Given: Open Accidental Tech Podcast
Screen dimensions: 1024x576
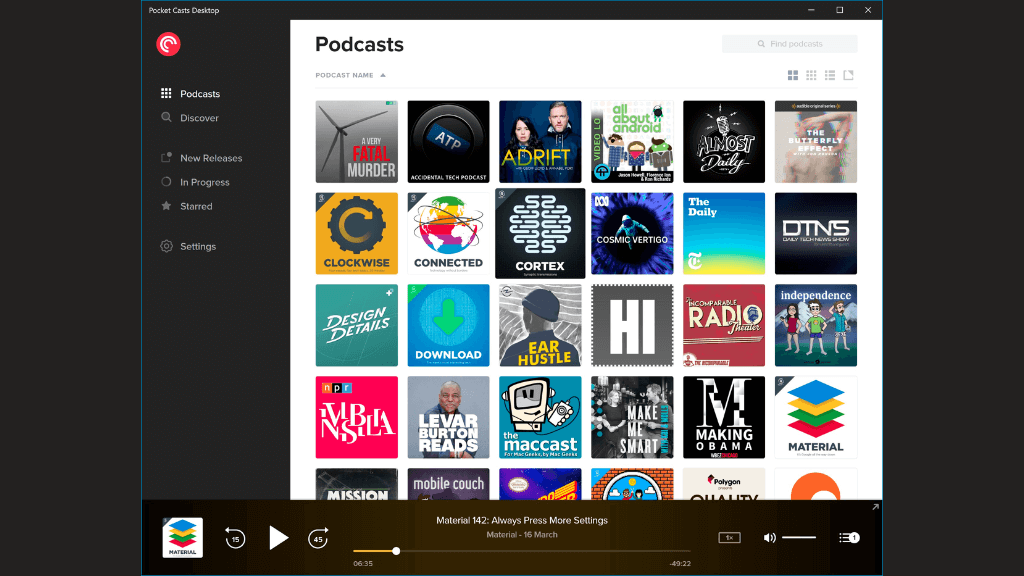Looking at the screenshot, I should coord(448,142).
